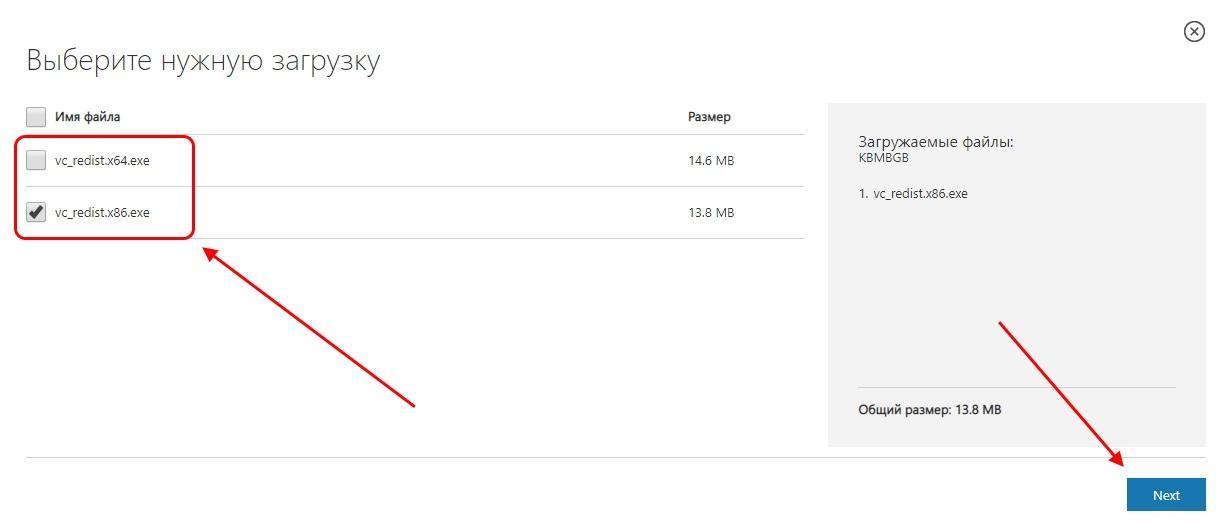Screen dimensions: 1225x530
Task: Click the circled X icon at top right
Action: pos(1194,32)
